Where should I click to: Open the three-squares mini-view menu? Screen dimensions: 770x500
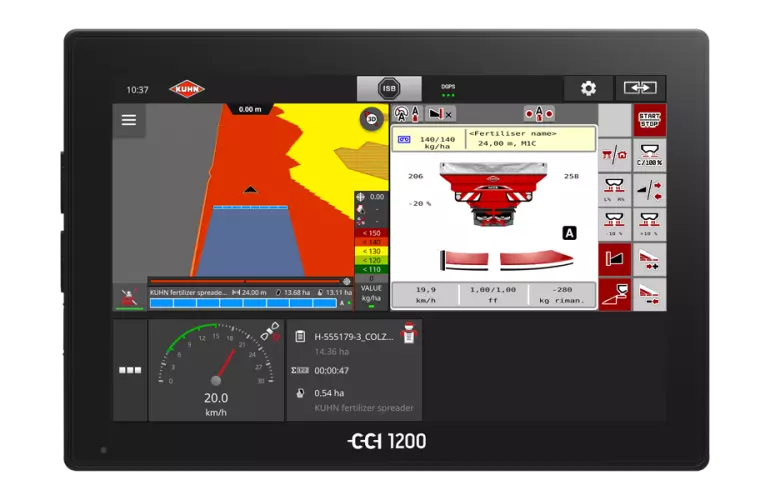click(130, 370)
